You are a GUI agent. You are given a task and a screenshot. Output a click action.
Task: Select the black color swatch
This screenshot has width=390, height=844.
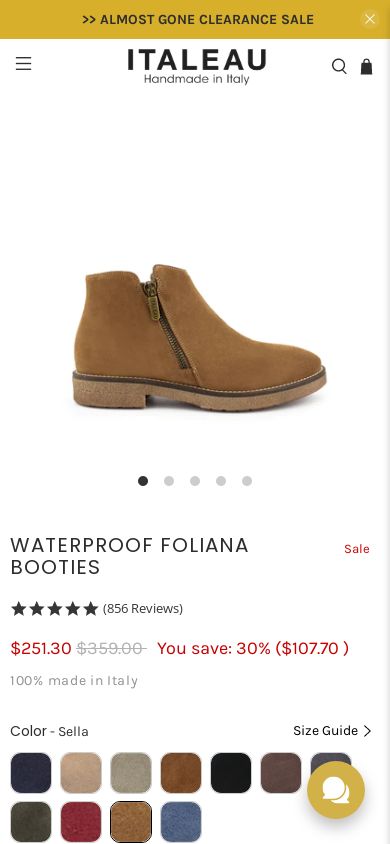(x=231, y=772)
